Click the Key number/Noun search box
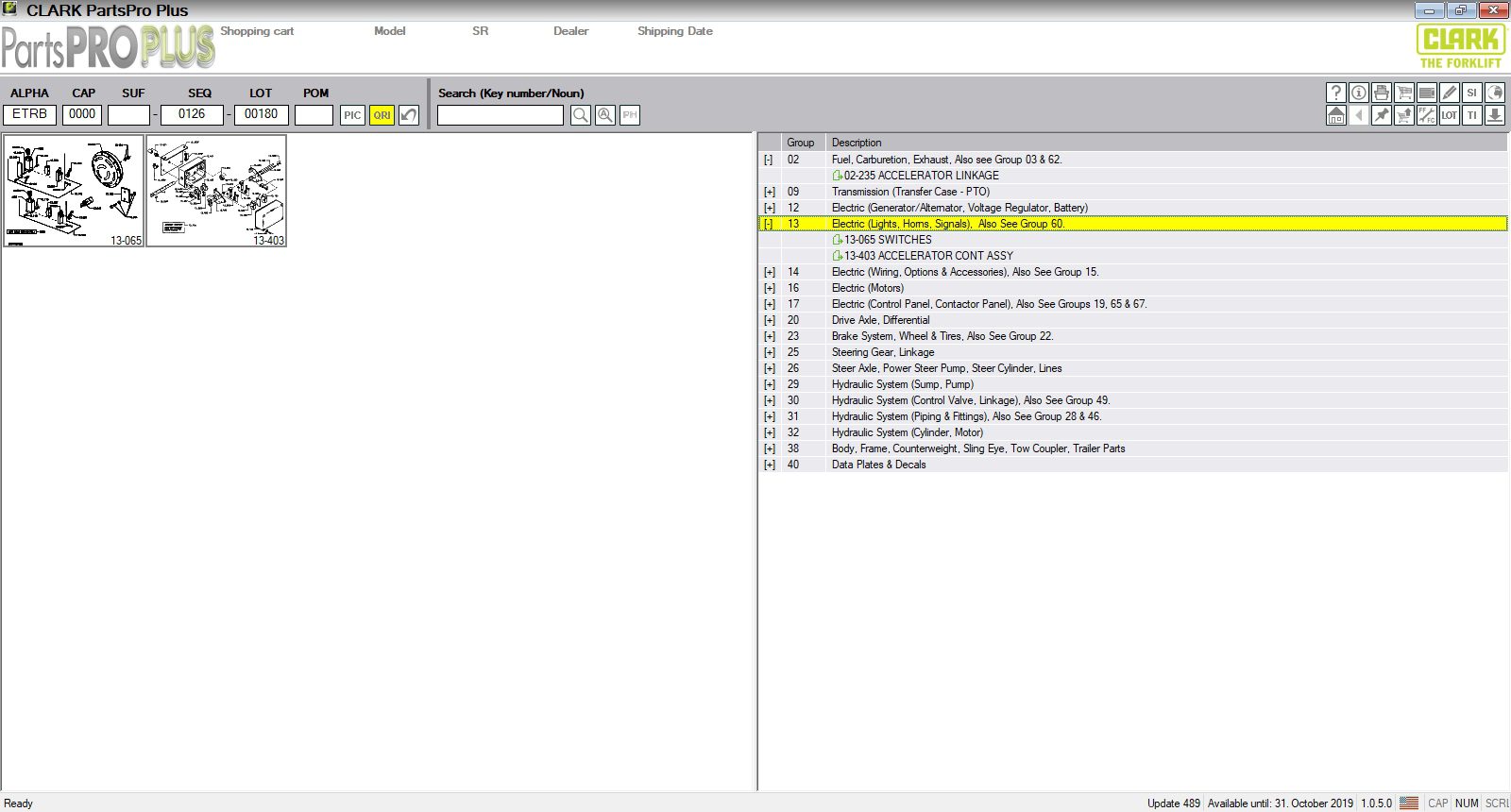Screen dimensions: 1511x812 501,115
